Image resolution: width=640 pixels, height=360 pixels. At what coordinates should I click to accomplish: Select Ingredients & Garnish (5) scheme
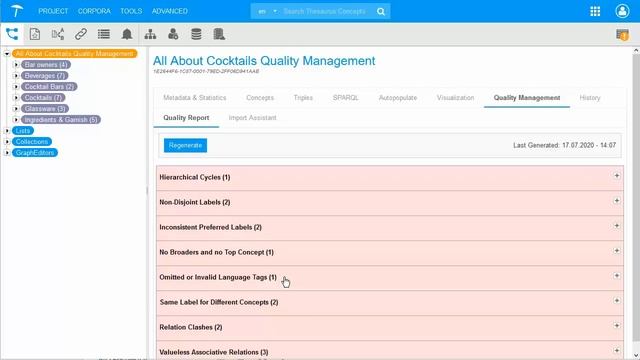[61, 120]
